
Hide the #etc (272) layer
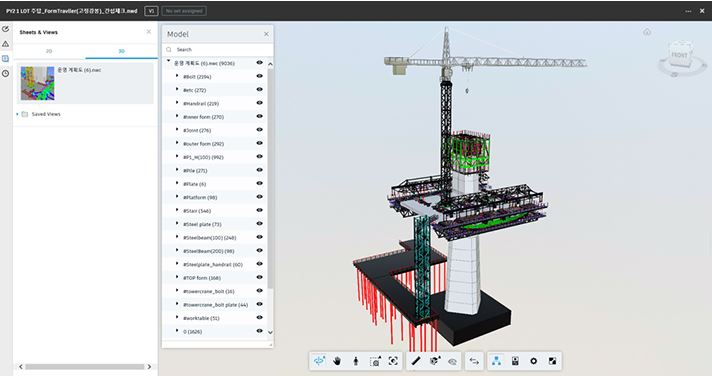pos(260,89)
